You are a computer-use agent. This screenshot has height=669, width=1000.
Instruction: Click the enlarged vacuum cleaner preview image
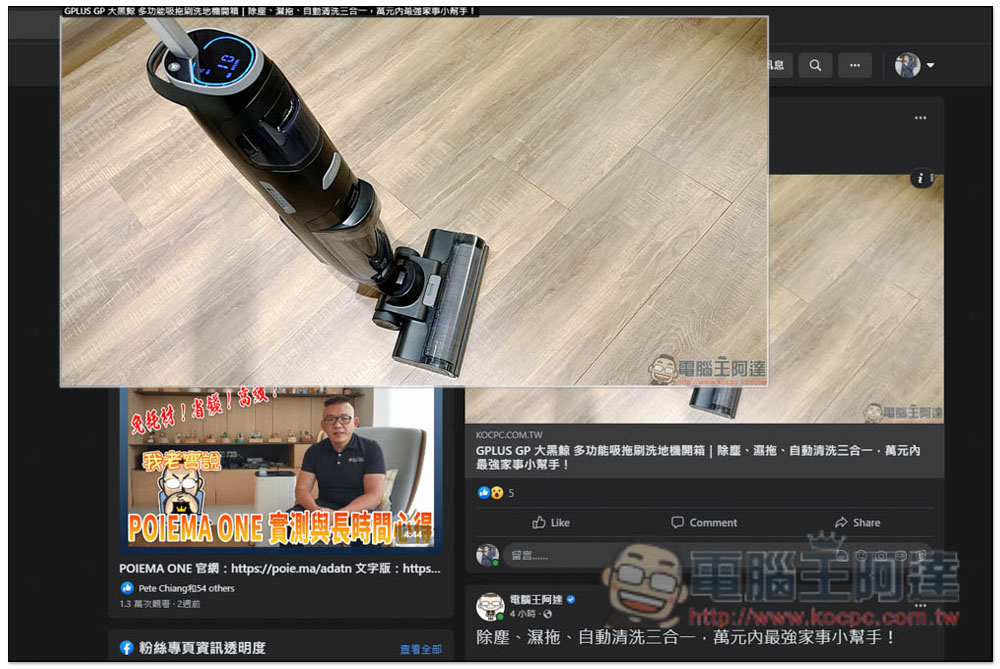[x=414, y=201]
